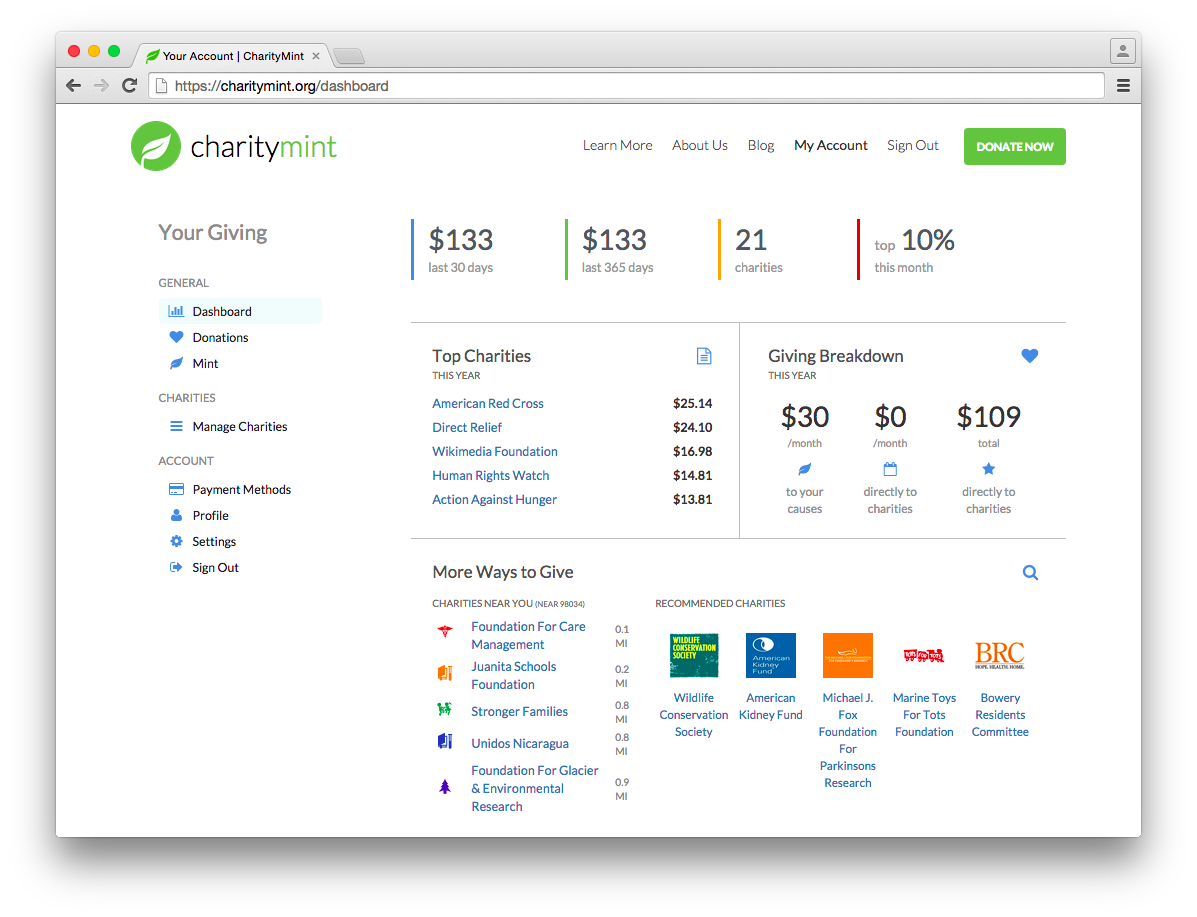Open Payment Methods in the sidebar
The width and height of the screenshot is (1197, 917).
(241, 490)
